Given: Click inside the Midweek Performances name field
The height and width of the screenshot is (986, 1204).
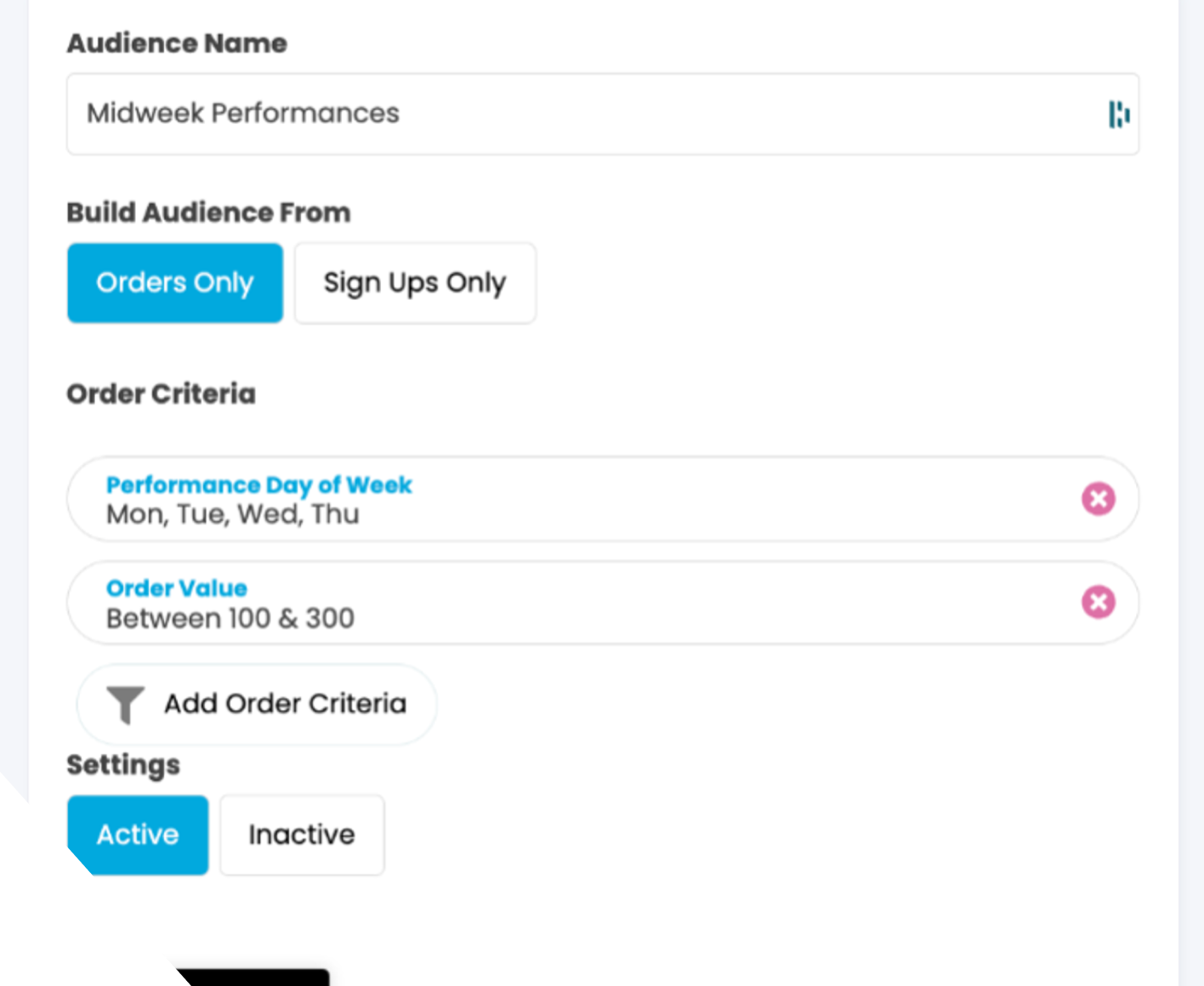Looking at the screenshot, I should tap(510, 114).
